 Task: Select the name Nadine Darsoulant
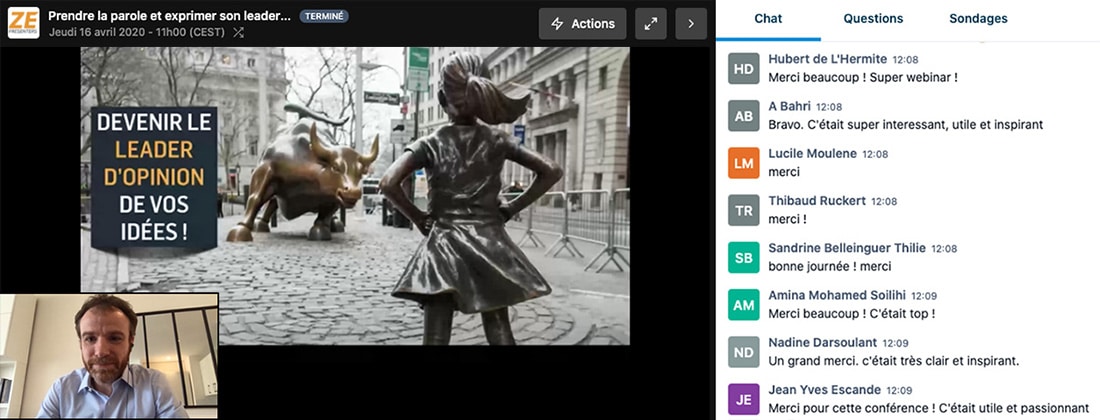click(822, 343)
